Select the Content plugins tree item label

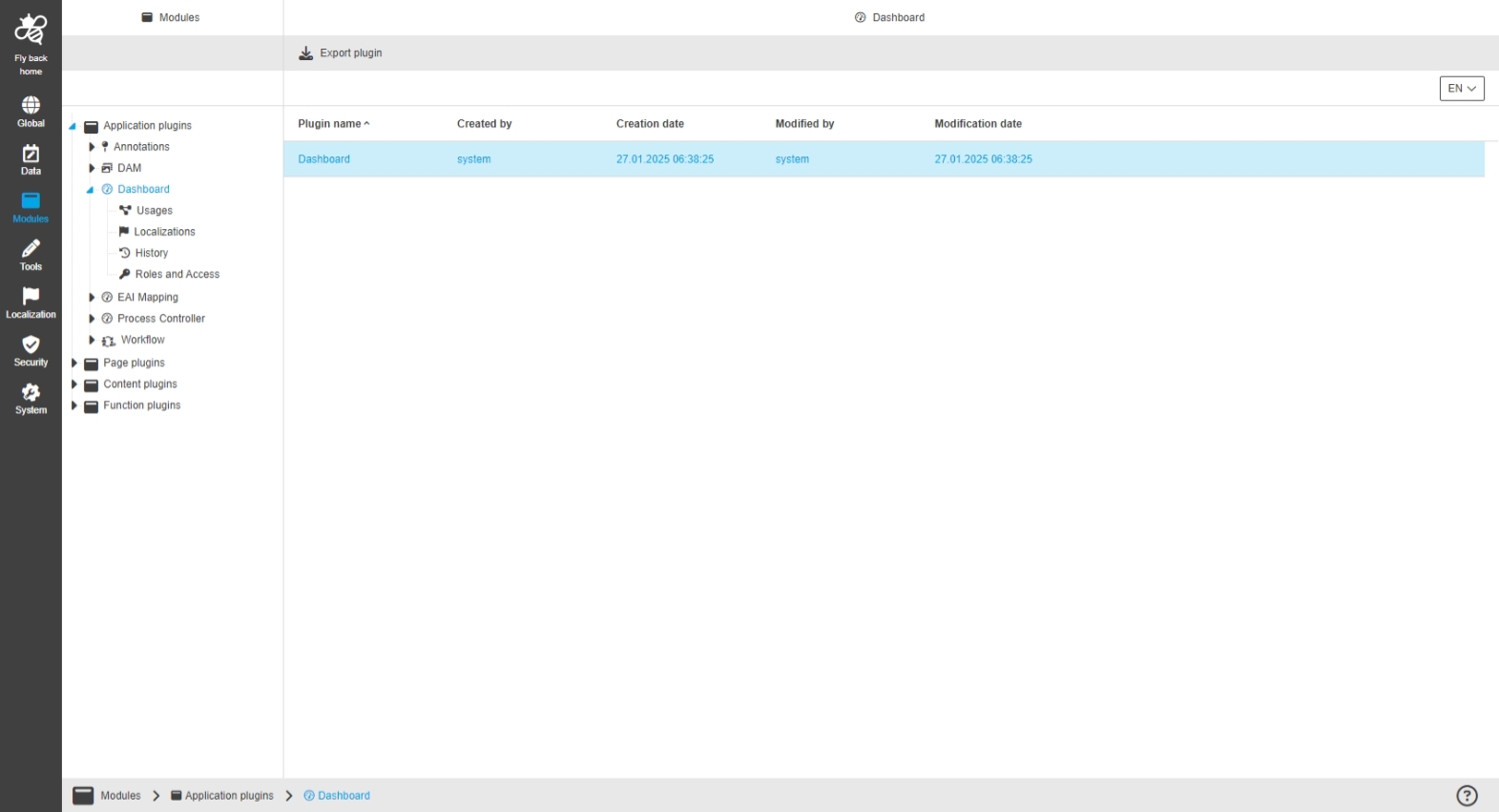(x=140, y=385)
